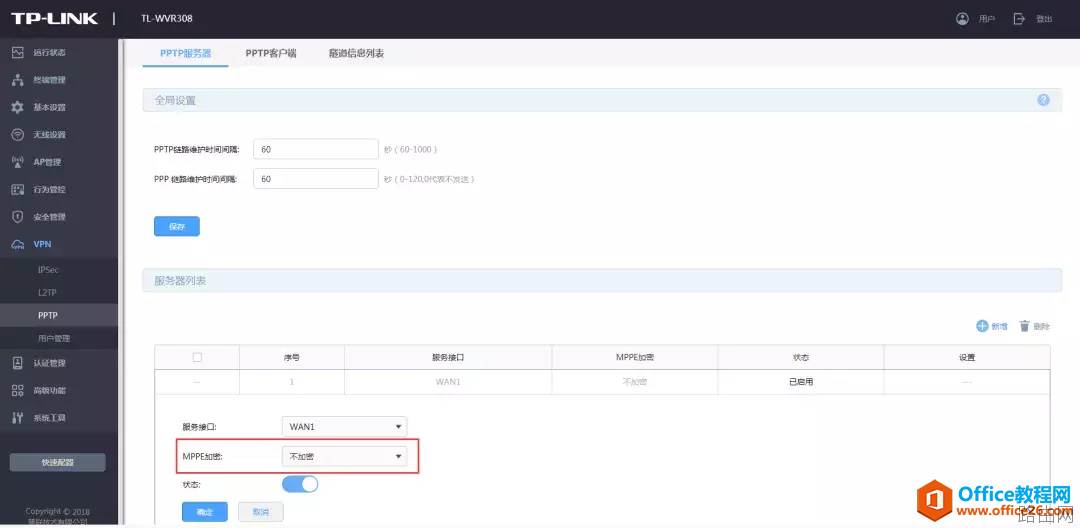This screenshot has height=528, width=1080.
Task: Click the 高级功能 grid icon
Action: tap(19, 390)
